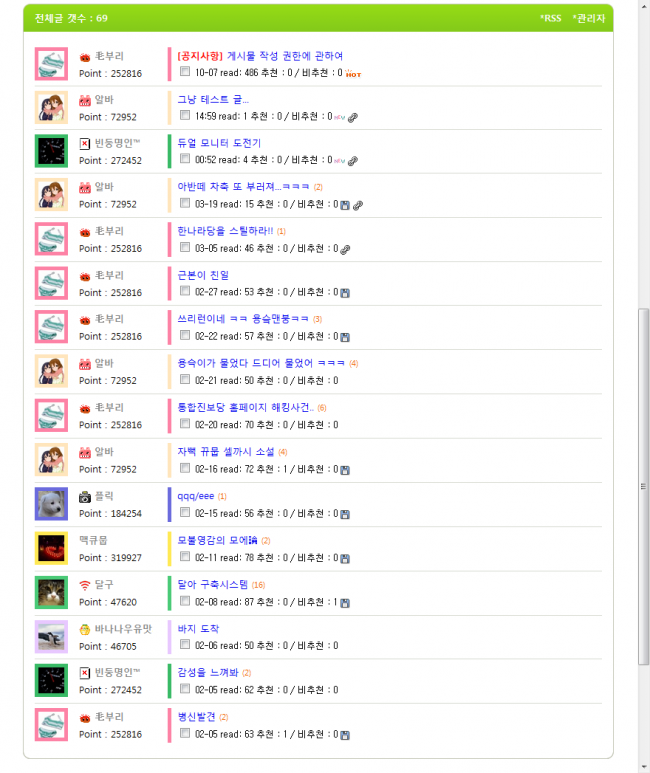Image resolution: width=650 pixels, height=773 pixels.
Task: Toggle the checkbox for 바지 도착 post
Action: [x=185, y=644]
